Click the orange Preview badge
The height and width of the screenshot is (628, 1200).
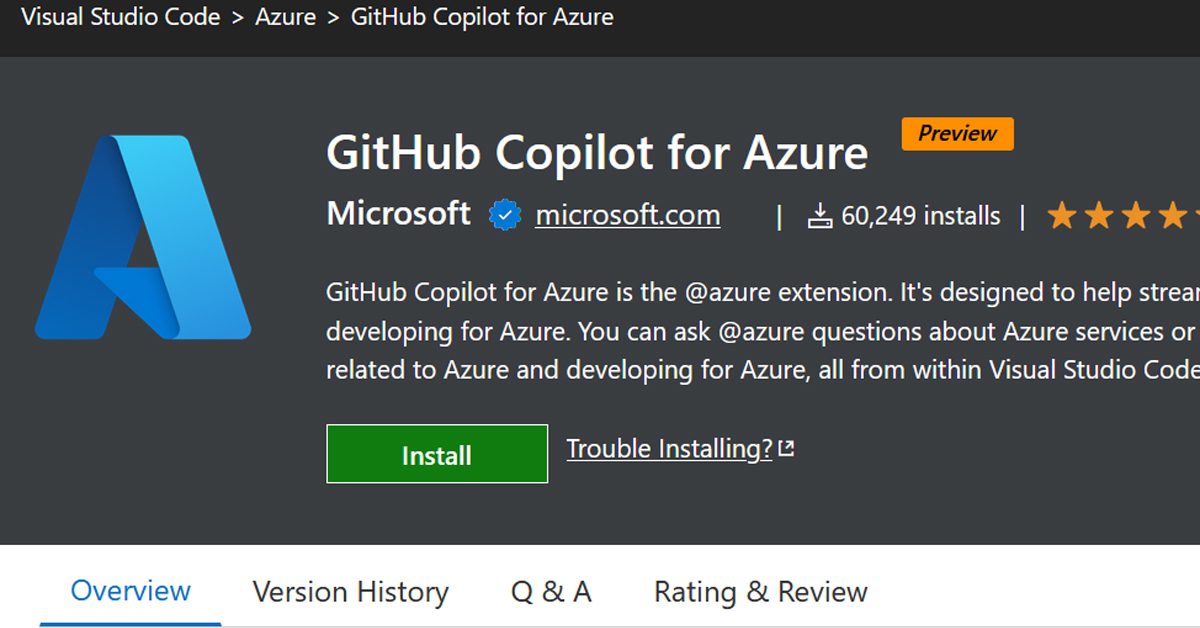957,134
